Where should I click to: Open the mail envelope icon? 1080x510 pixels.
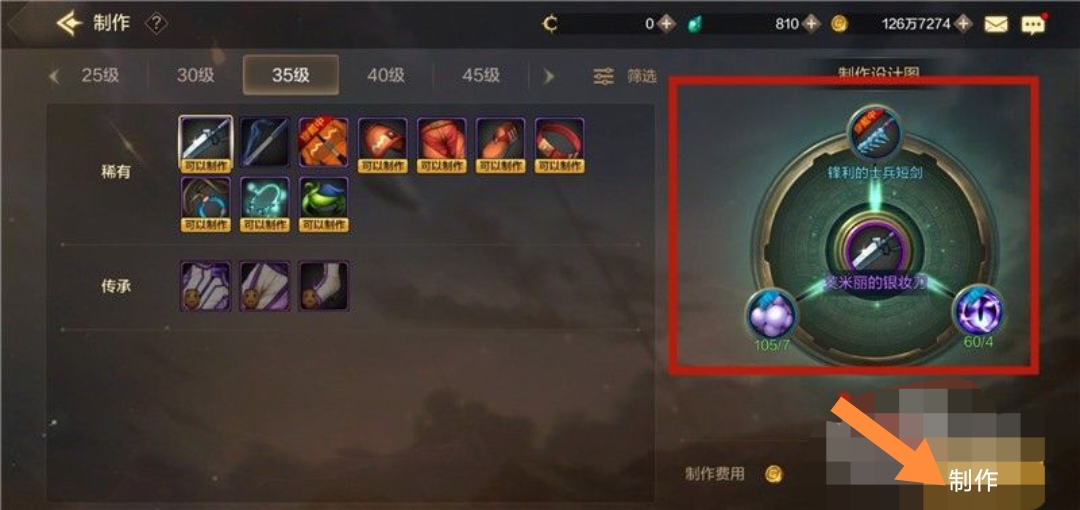(x=996, y=24)
